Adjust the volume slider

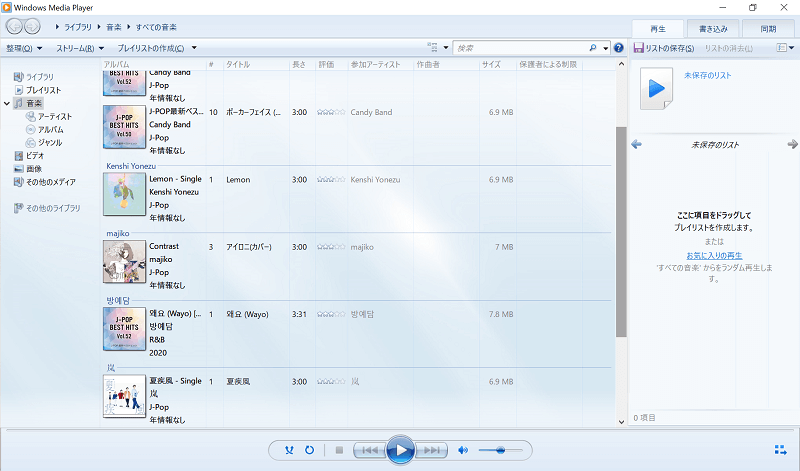[x=501, y=450]
